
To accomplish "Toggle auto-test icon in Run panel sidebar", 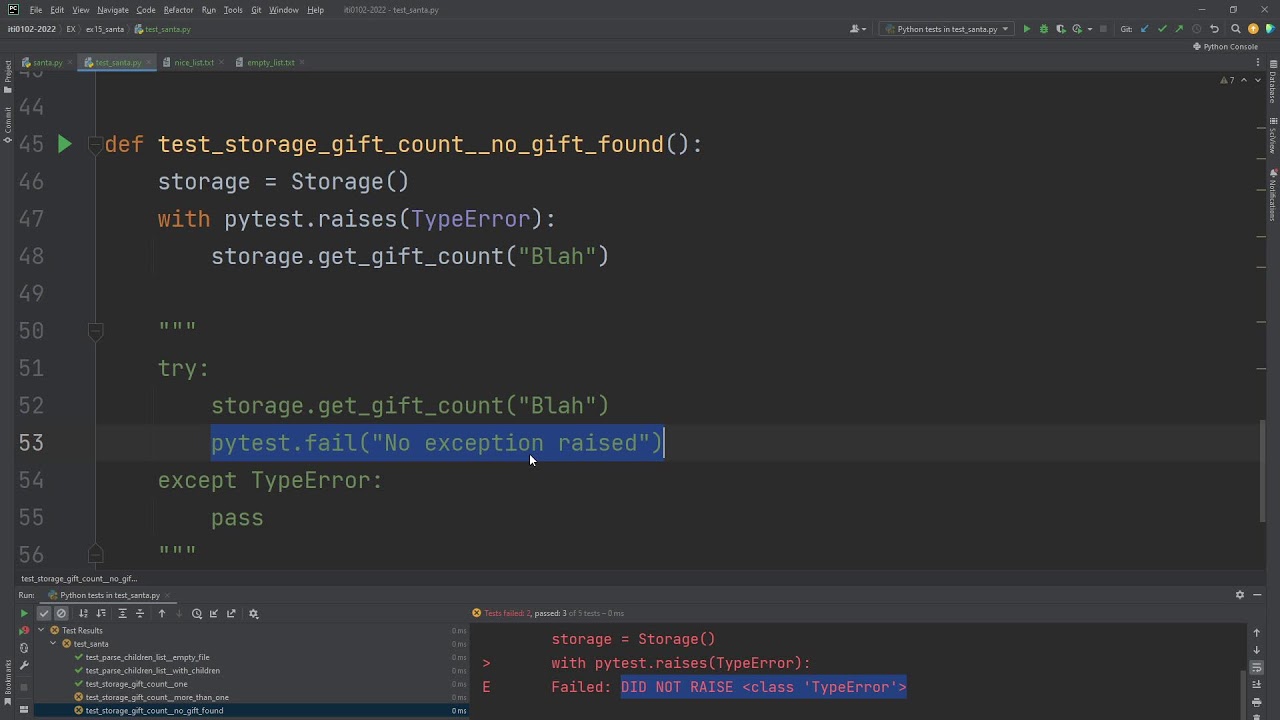I will (x=24, y=648).
